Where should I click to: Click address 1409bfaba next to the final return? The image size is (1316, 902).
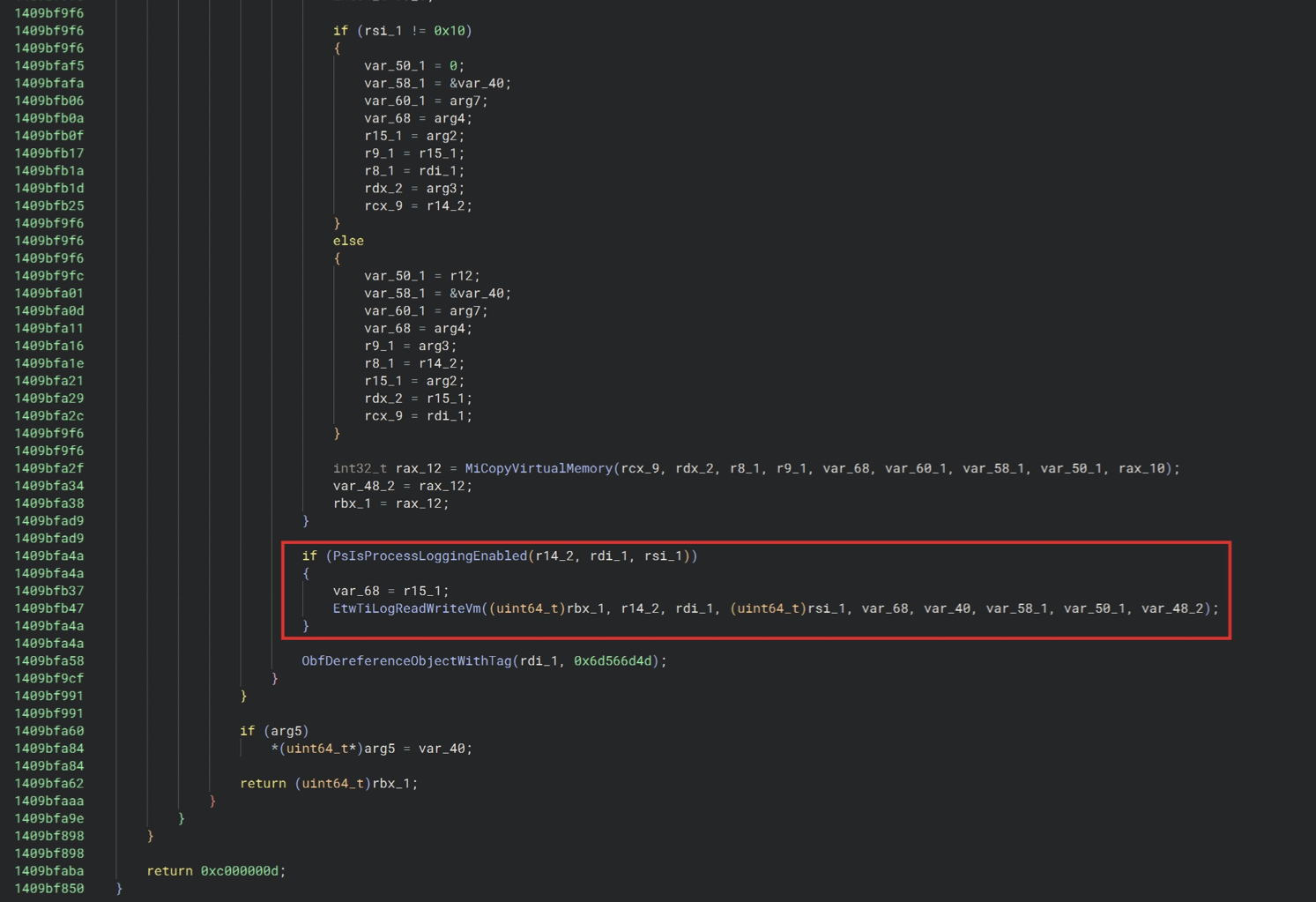pos(49,871)
